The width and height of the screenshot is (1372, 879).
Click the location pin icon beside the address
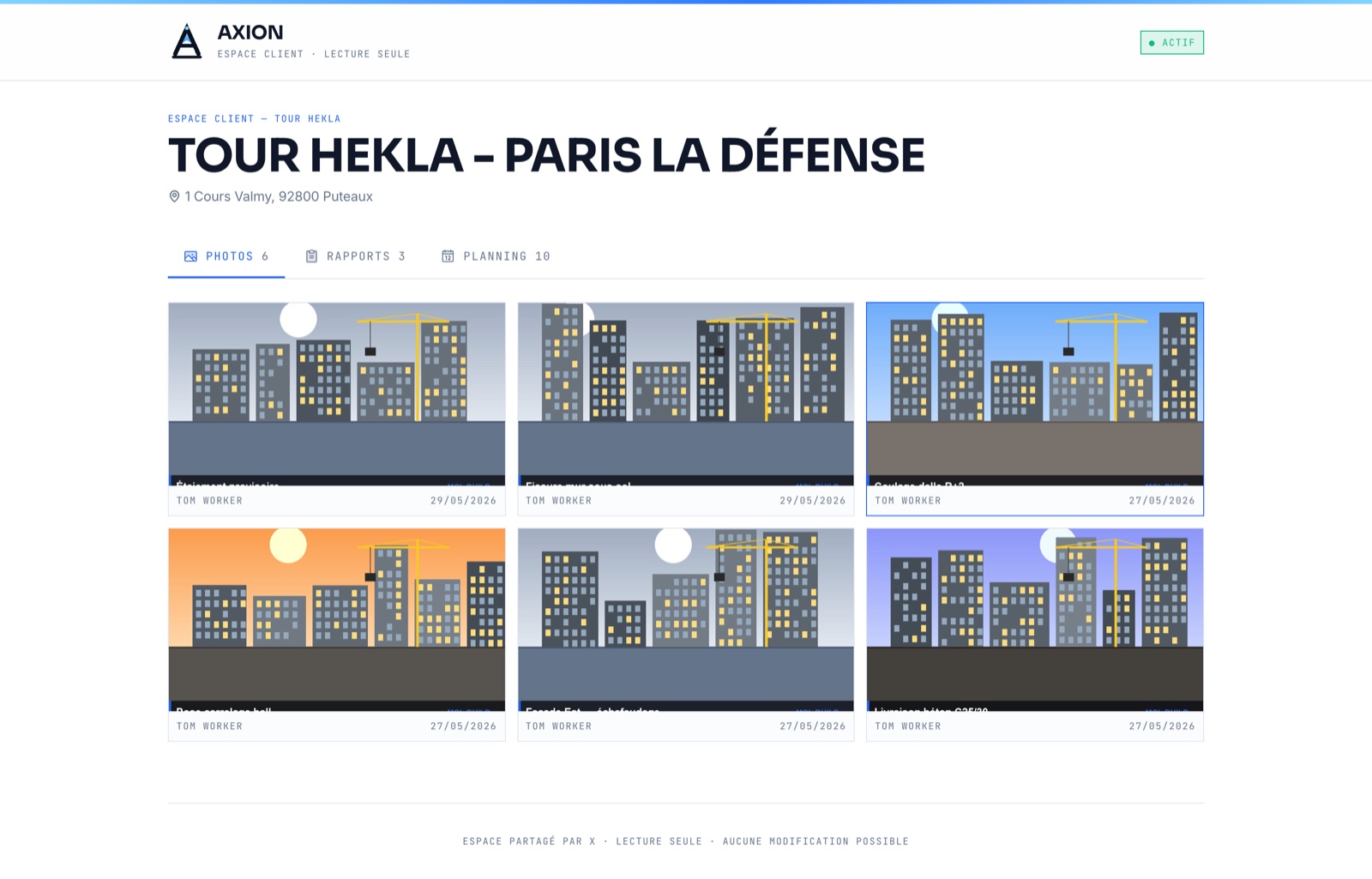[174, 196]
